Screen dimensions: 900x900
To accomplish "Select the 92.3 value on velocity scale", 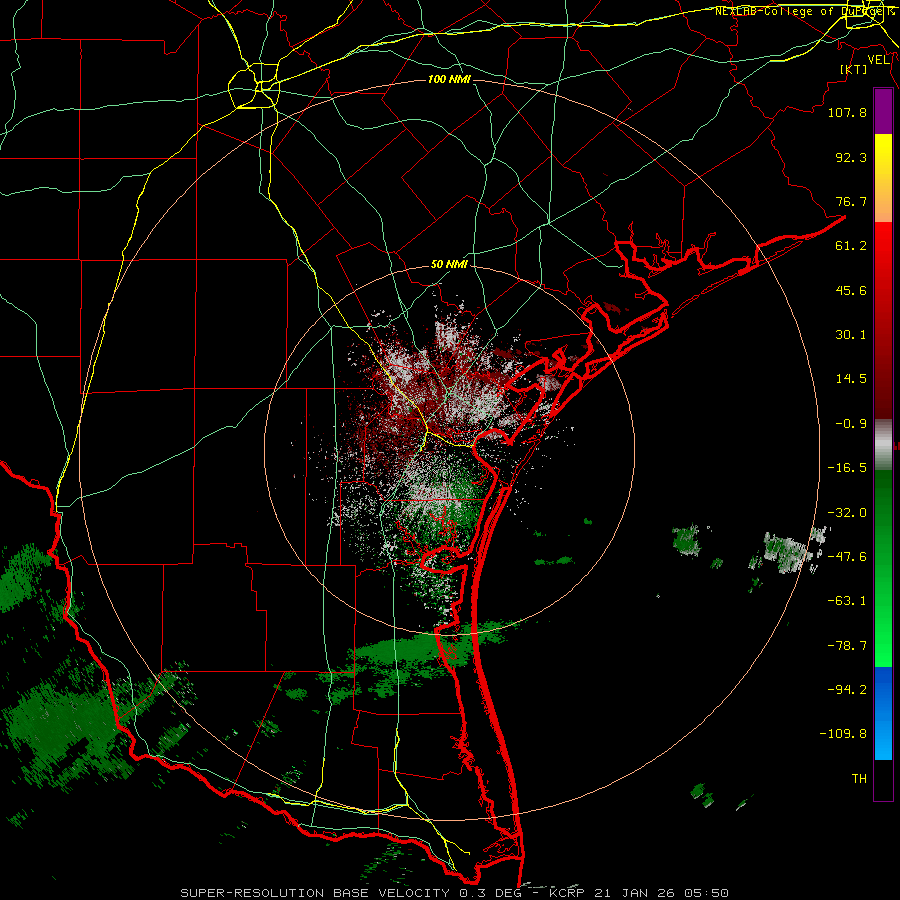I will pos(851,157).
